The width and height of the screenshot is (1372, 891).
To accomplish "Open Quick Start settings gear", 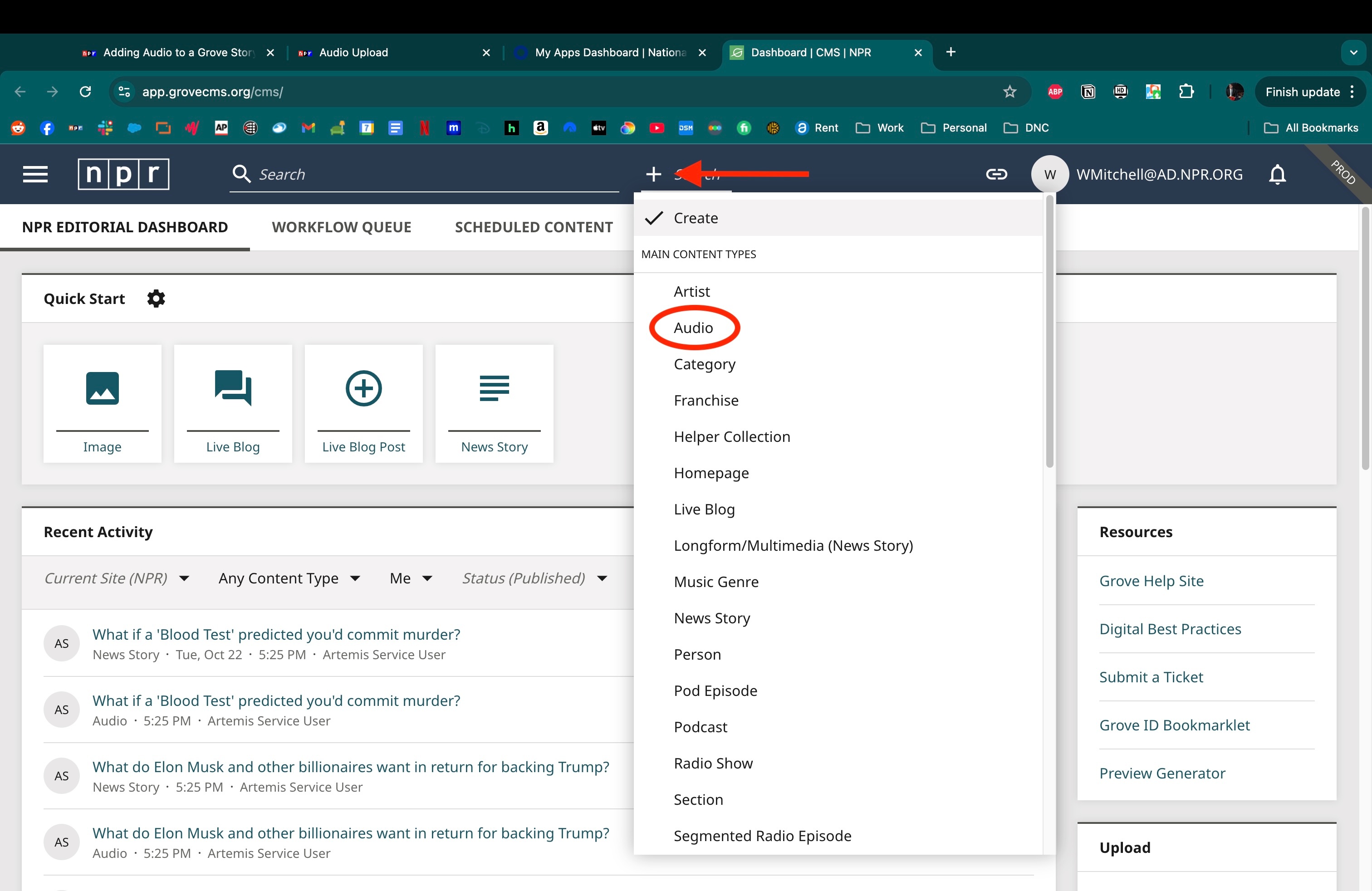I will point(156,299).
